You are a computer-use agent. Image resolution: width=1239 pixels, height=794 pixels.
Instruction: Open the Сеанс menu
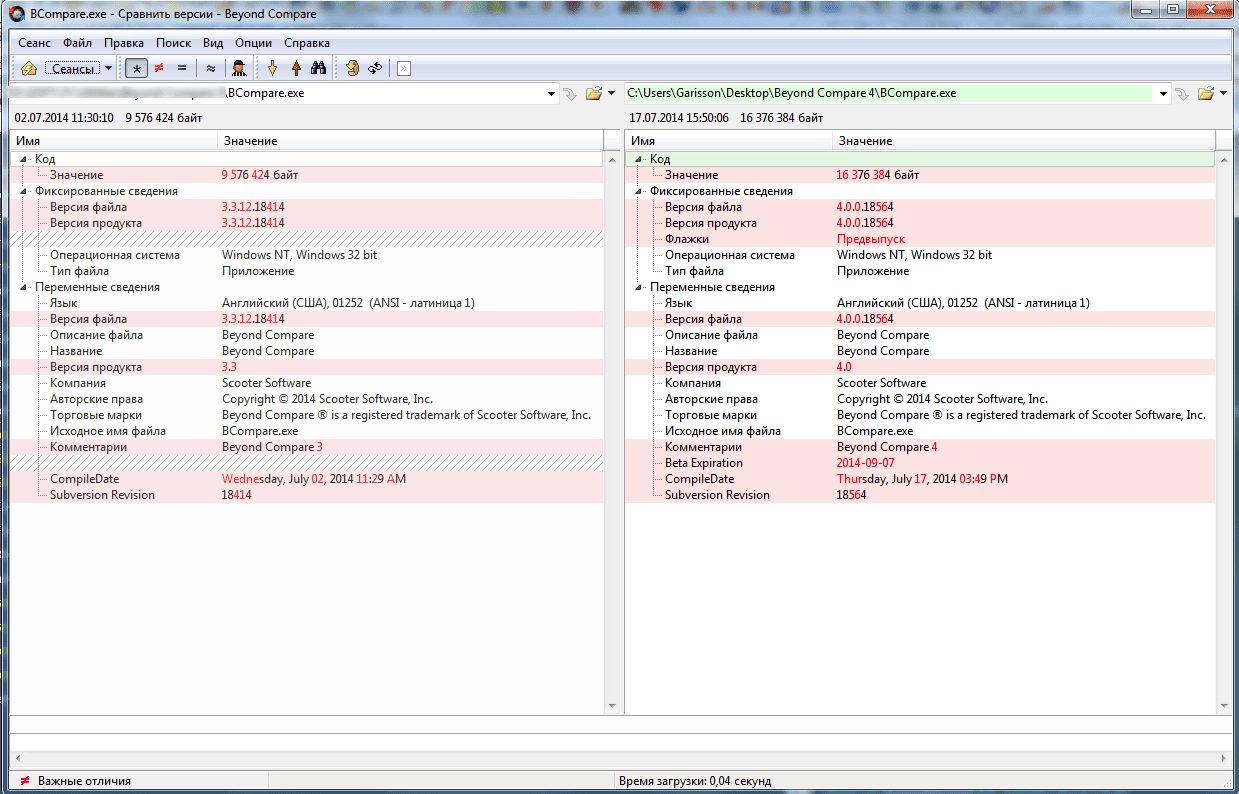coord(35,43)
